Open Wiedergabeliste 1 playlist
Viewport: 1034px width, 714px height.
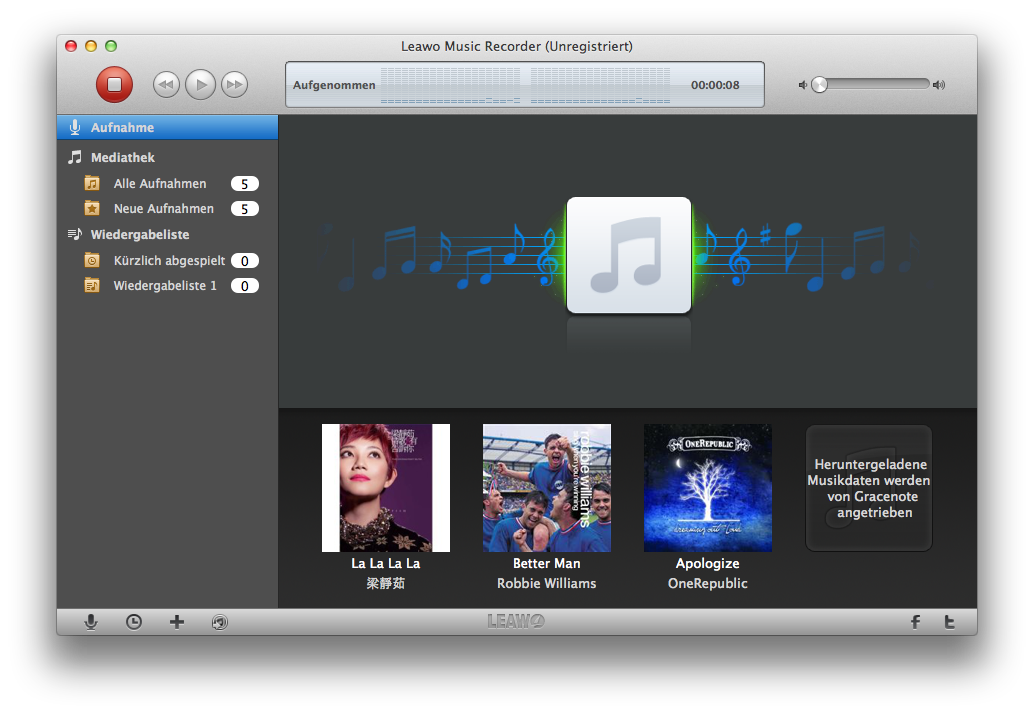click(x=165, y=286)
